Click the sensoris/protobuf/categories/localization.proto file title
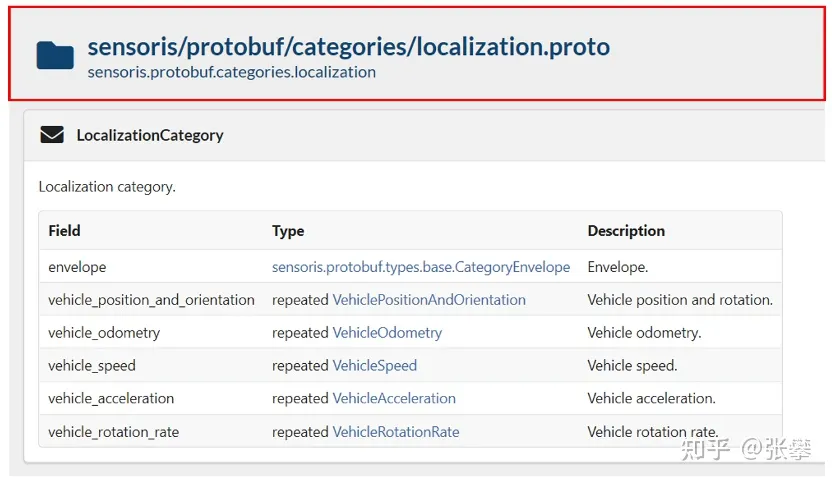The height and width of the screenshot is (482, 832). (x=349, y=47)
